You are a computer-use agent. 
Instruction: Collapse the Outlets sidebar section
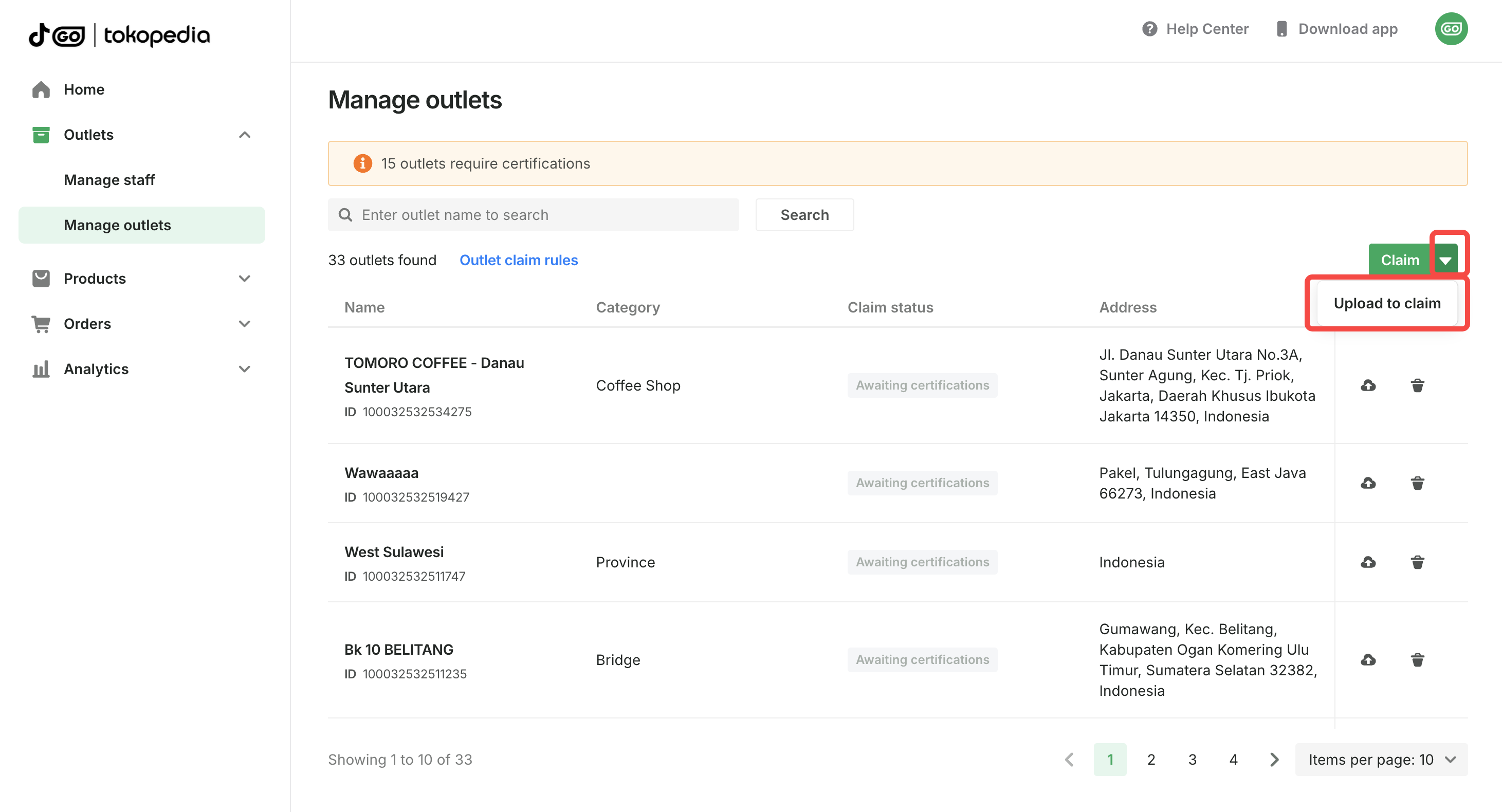[x=244, y=135]
